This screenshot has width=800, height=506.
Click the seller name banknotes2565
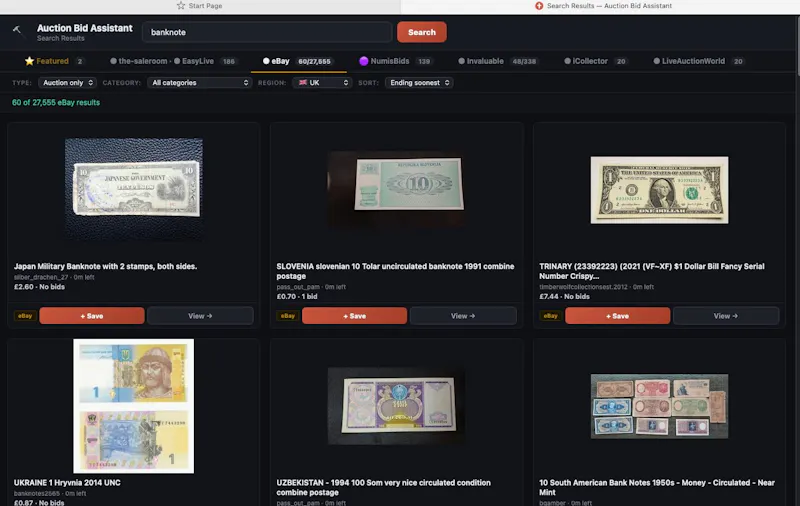[37, 493]
